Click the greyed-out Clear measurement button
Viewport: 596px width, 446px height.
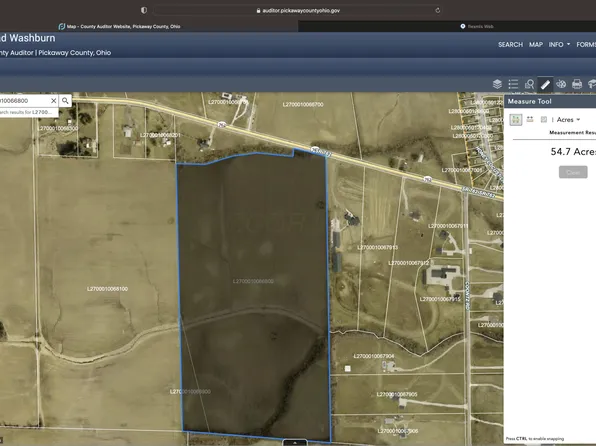573,172
